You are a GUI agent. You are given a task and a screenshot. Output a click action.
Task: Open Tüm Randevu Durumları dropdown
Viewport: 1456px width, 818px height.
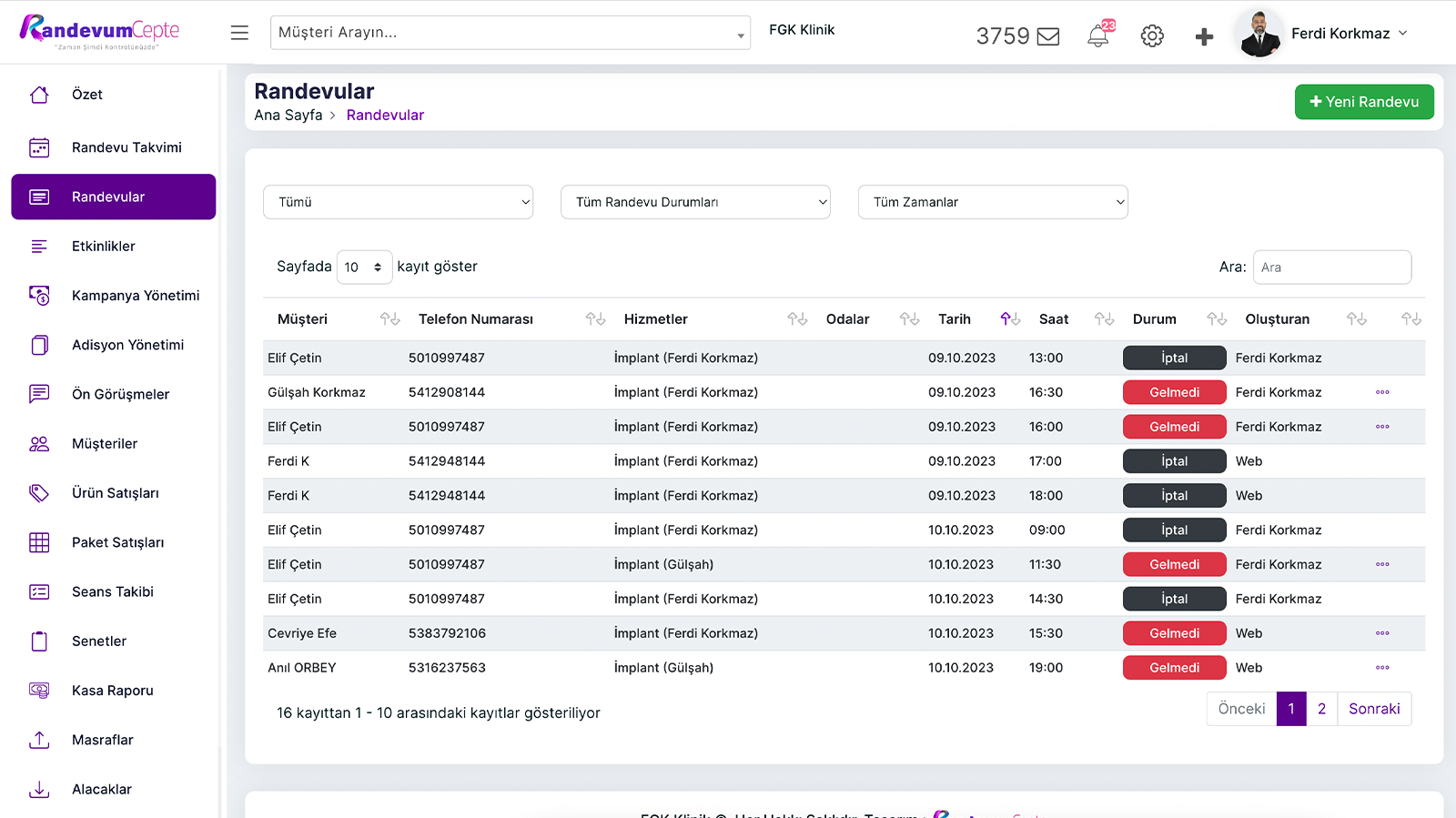click(696, 202)
